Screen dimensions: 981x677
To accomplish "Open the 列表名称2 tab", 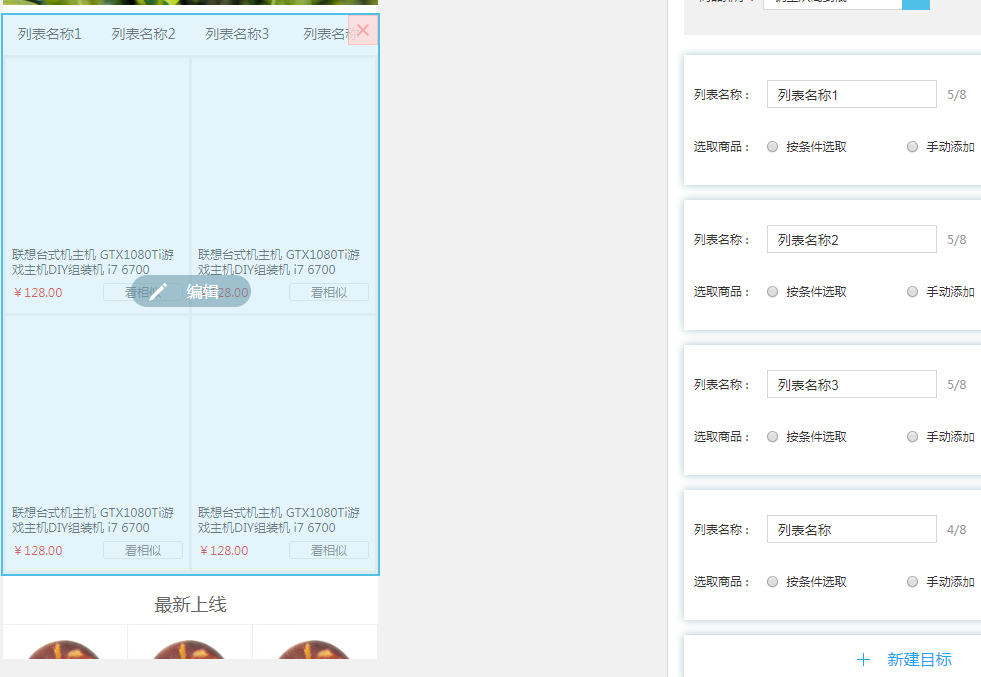I will coord(143,34).
